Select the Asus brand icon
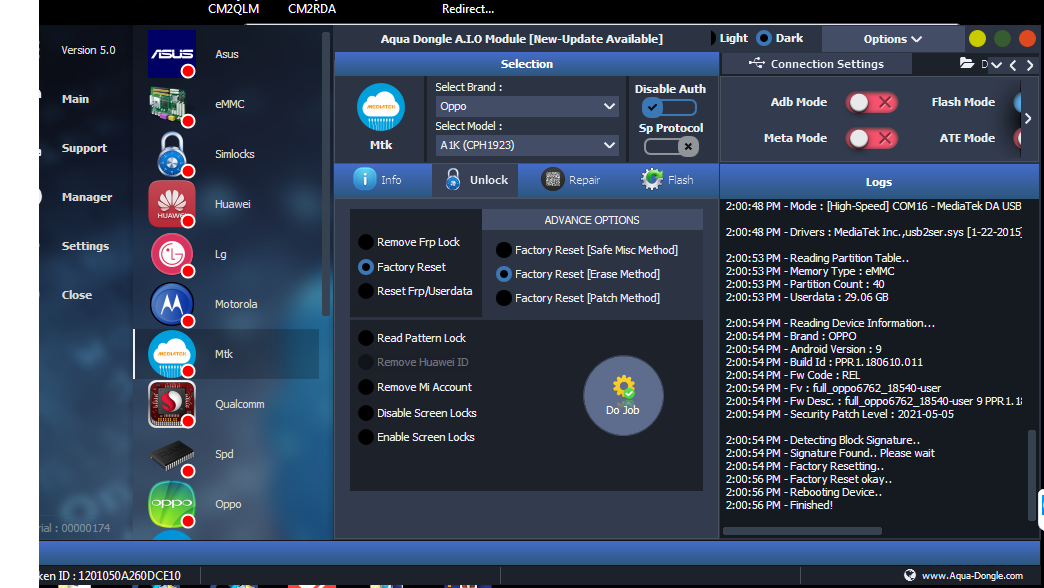This screenshot has height=588, width=1044. (x=172, y=54)
